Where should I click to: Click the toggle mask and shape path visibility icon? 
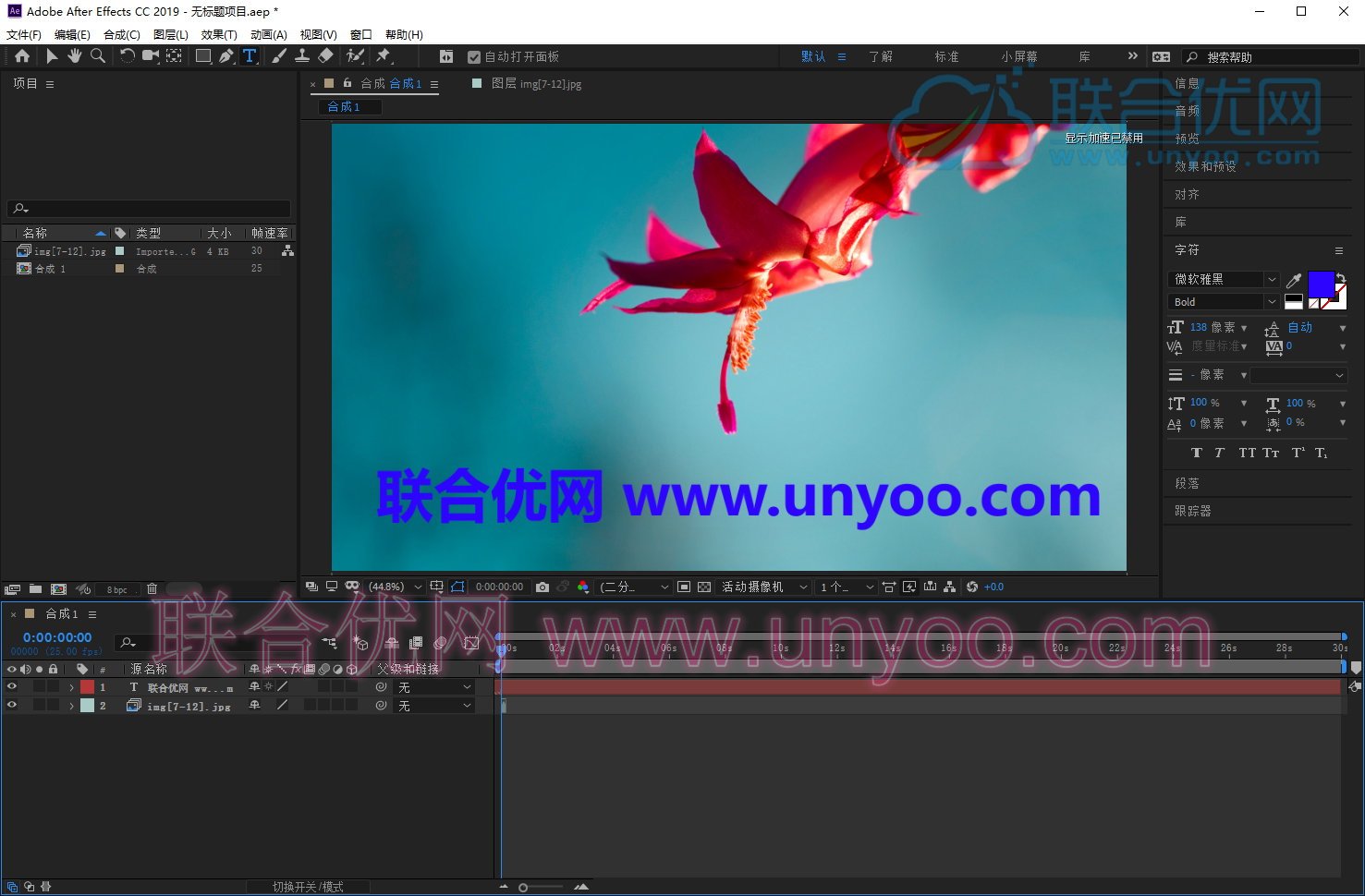coord(457,587)
